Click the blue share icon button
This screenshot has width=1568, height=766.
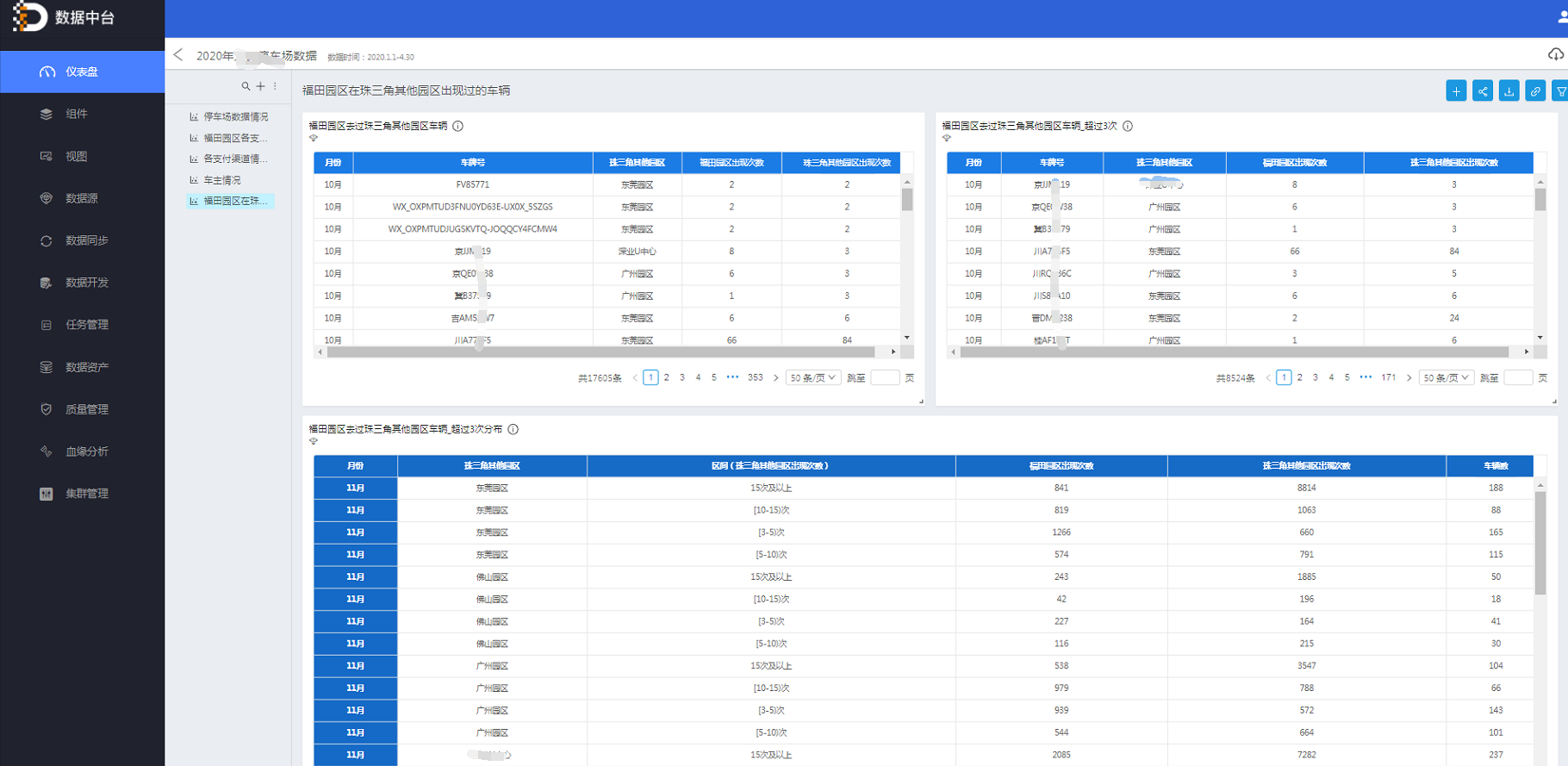(1482, 91)
